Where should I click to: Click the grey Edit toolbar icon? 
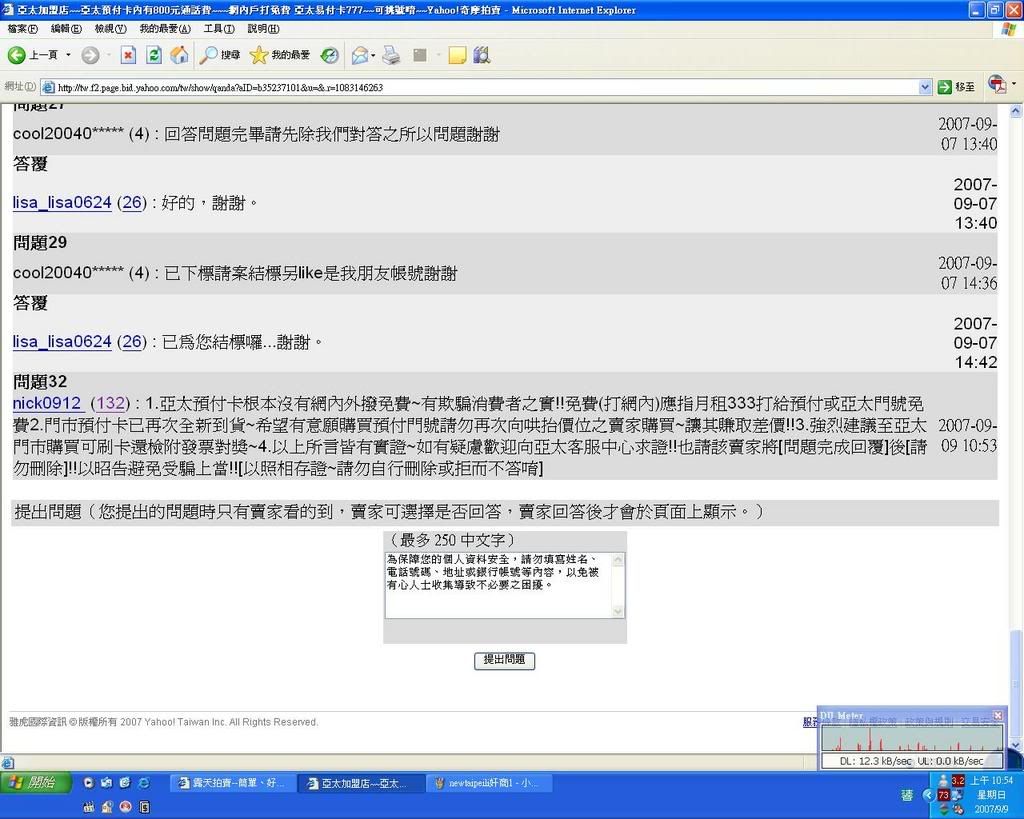pos(420,56)
